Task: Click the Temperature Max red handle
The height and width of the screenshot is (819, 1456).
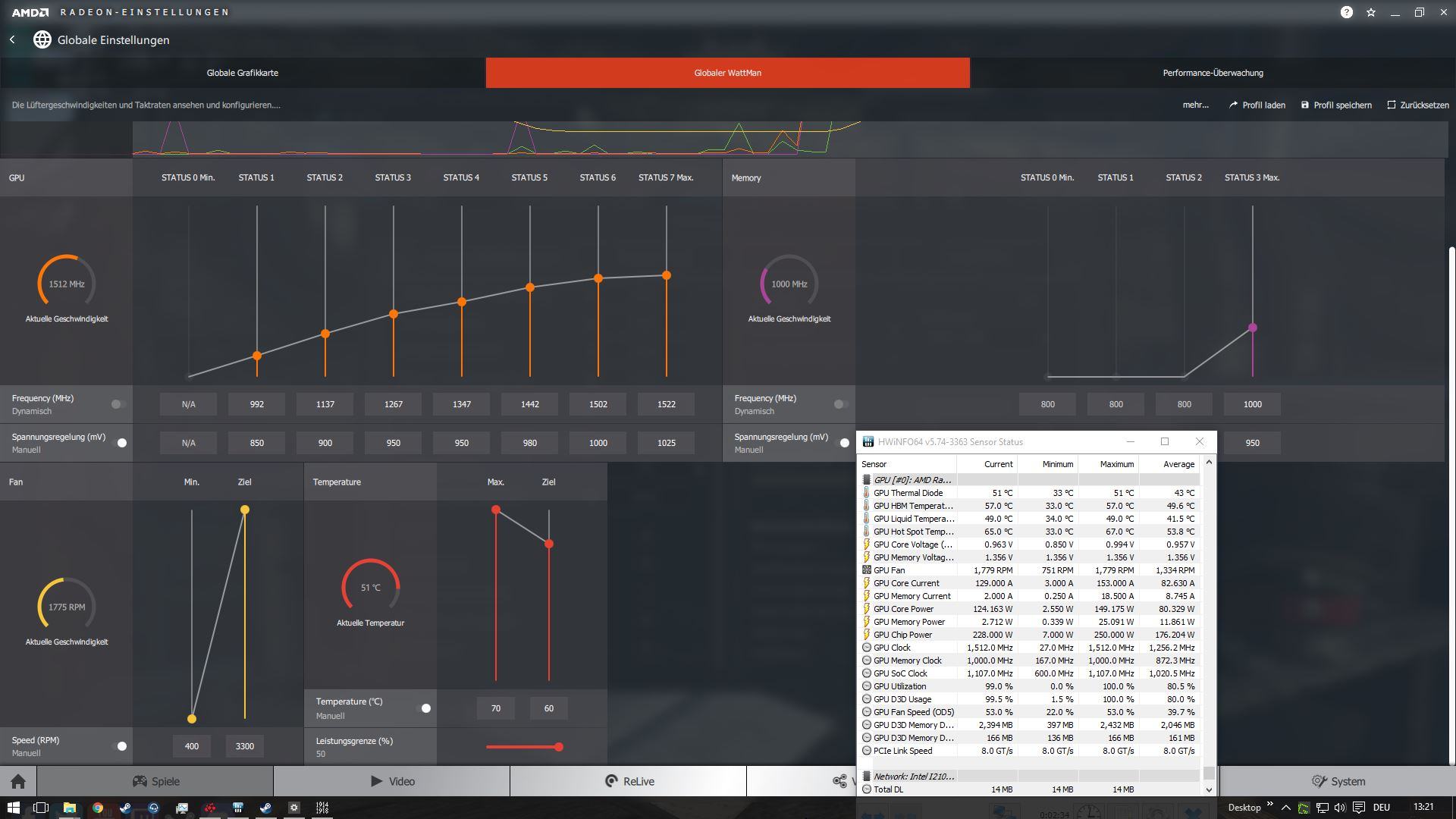Action: pyautogui.click(x=496, y=510)
